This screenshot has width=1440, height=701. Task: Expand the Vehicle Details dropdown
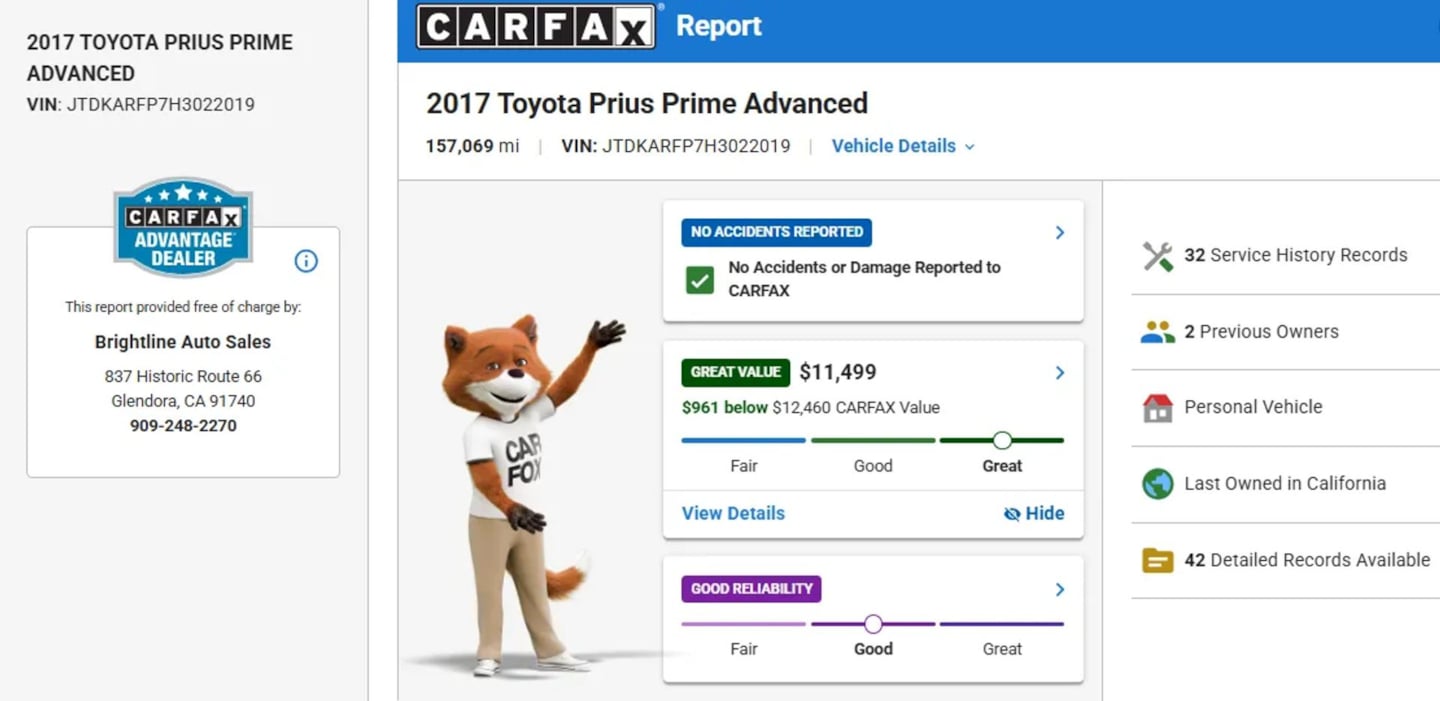click(x=903, y=146)
